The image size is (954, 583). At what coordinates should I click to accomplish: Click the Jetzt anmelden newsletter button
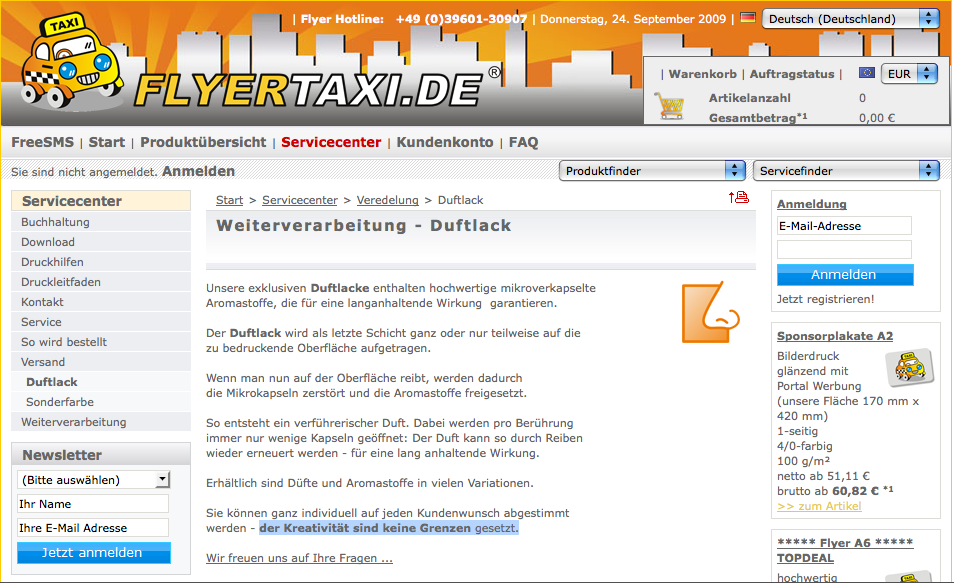[x=94, y=553]
